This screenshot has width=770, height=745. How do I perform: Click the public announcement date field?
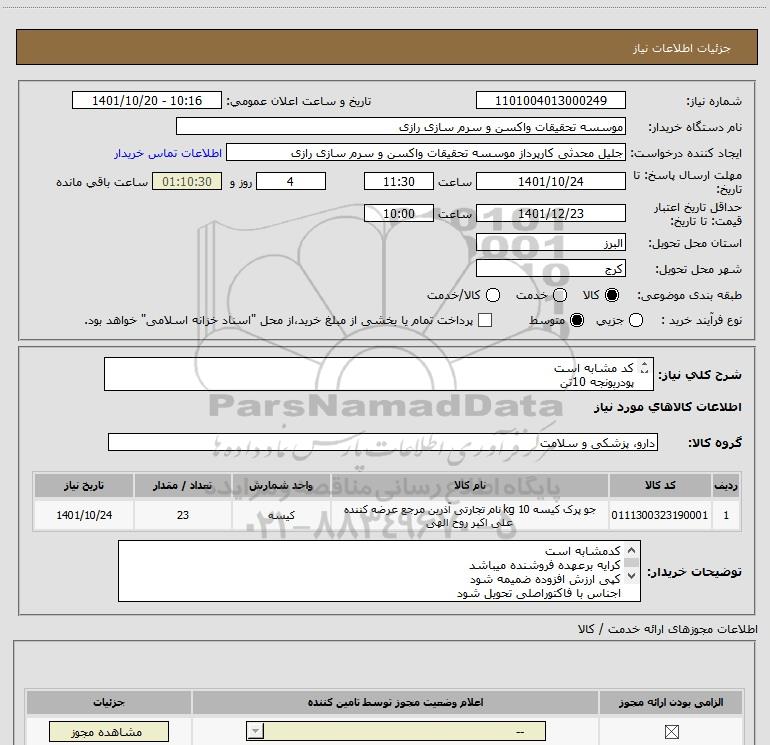[147, 101]
